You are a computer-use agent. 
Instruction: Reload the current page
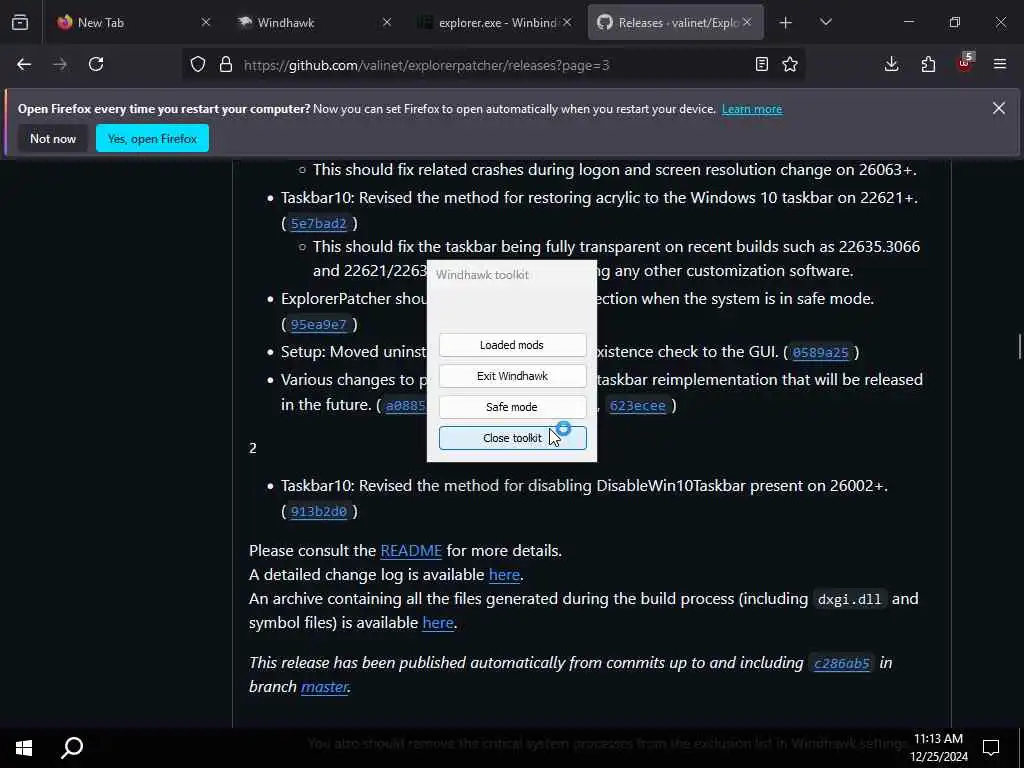pyautogui.click(x=96, y=64)
